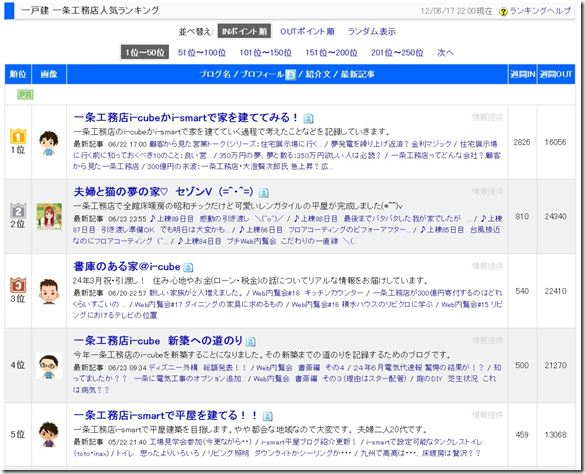Click the green PR badge

(x=25, y=95)
